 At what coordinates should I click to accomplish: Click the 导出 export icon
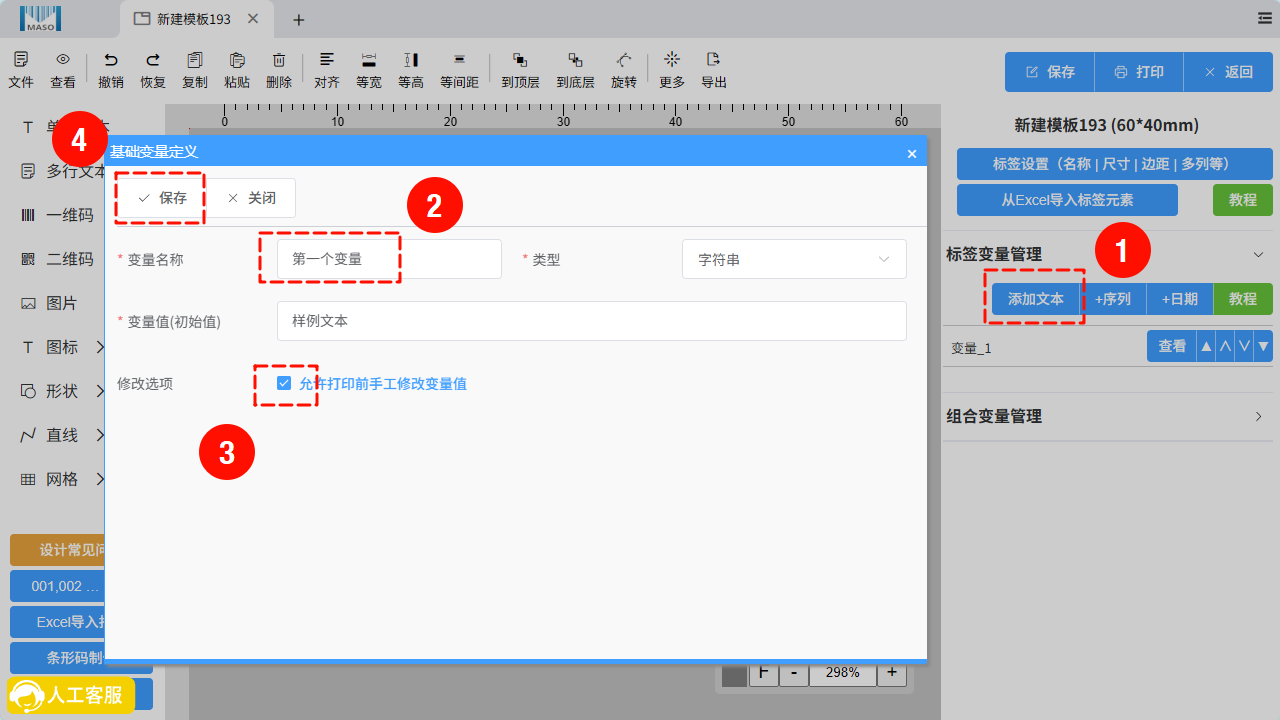714,60
